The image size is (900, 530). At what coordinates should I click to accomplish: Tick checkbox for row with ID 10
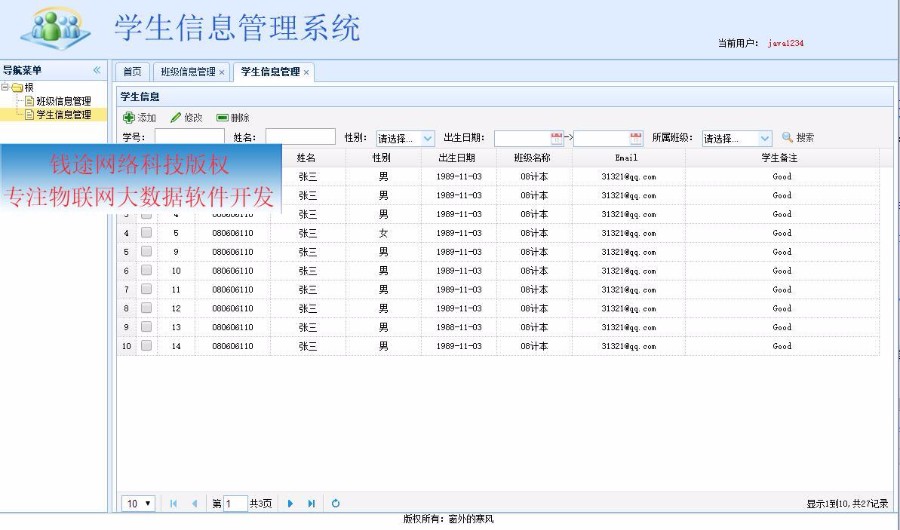click(x=146, y=270)
